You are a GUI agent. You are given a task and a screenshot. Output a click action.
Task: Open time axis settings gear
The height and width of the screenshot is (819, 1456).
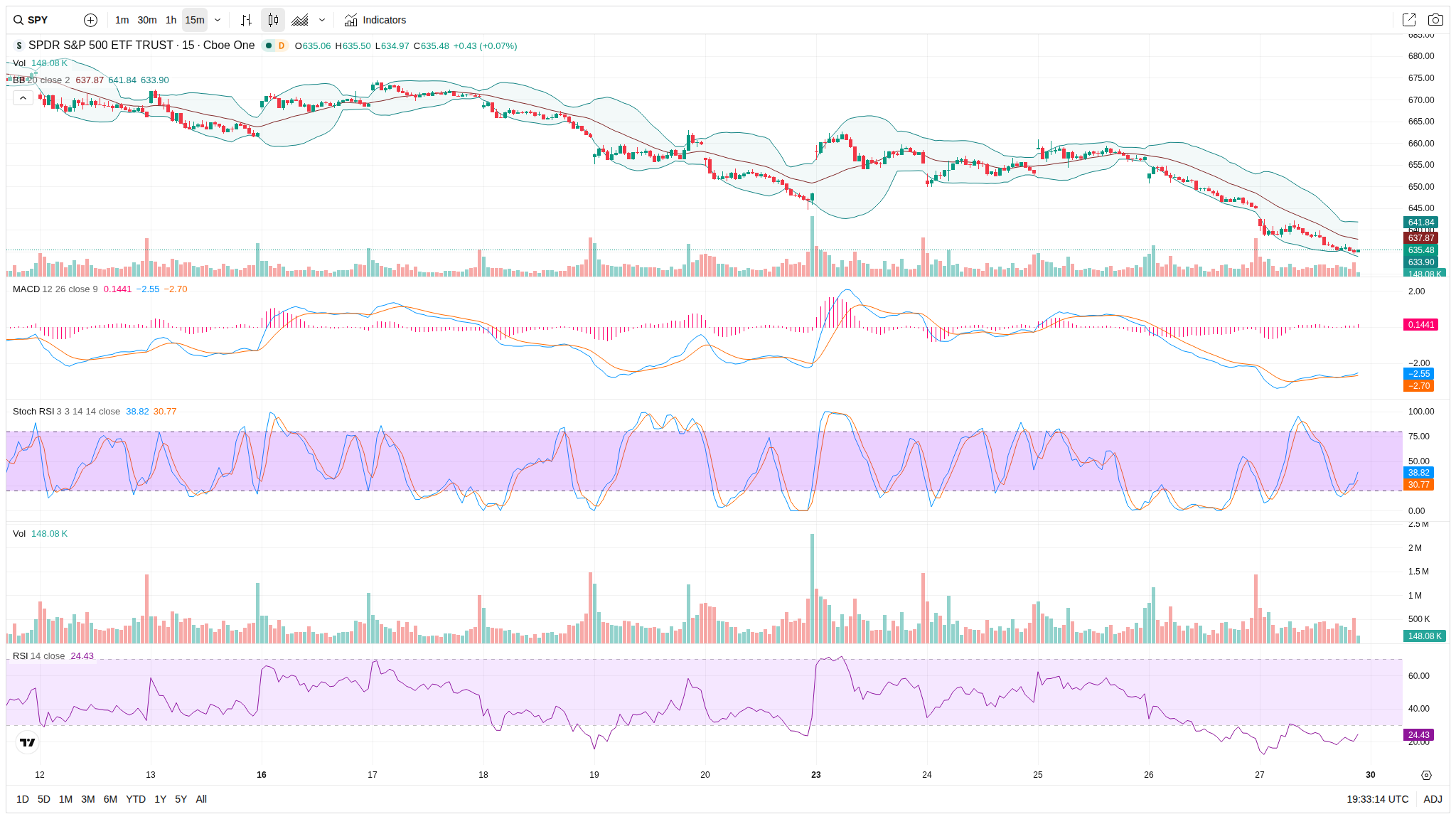1426,775
